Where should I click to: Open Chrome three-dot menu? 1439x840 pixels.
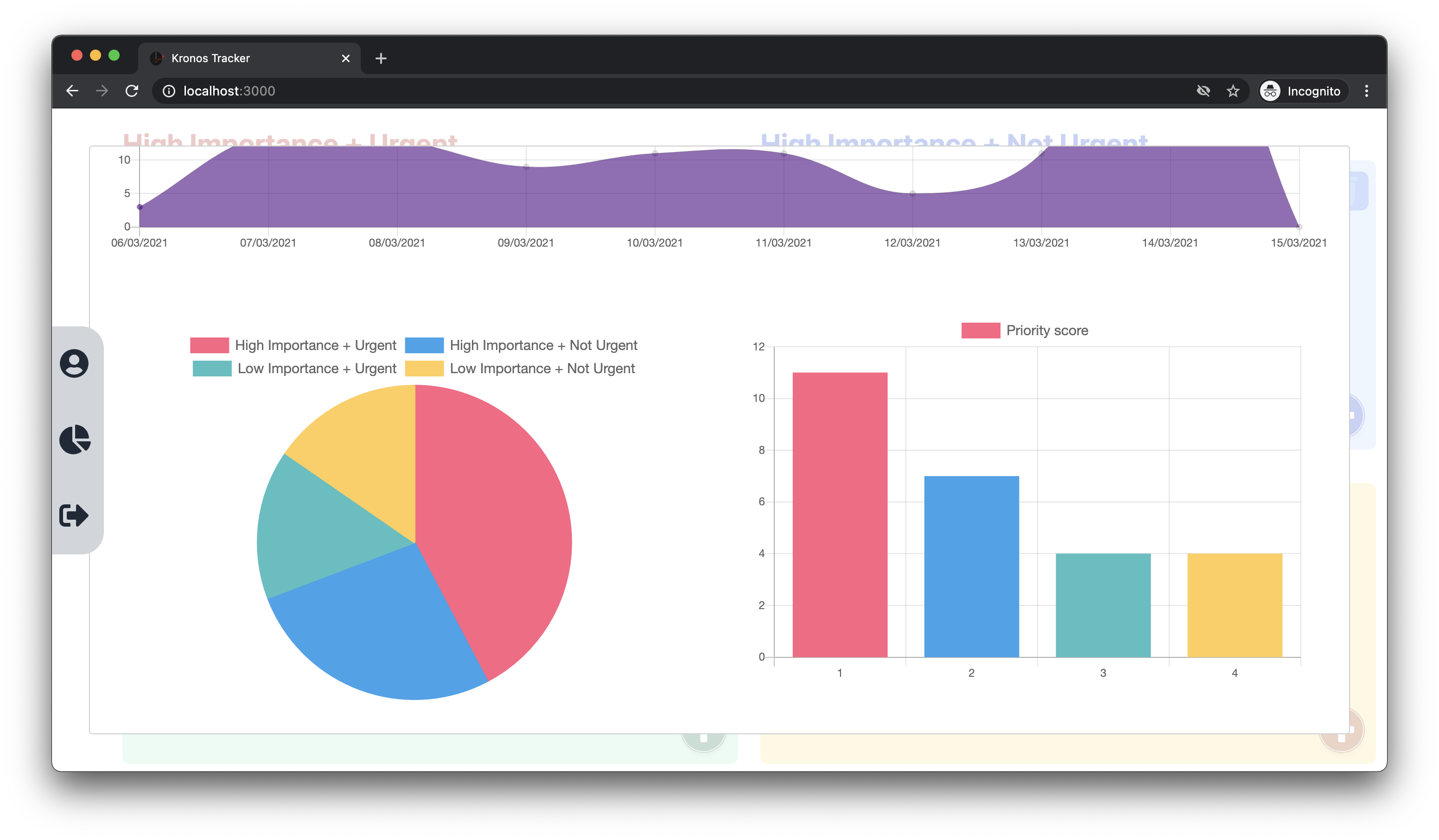1367,91
